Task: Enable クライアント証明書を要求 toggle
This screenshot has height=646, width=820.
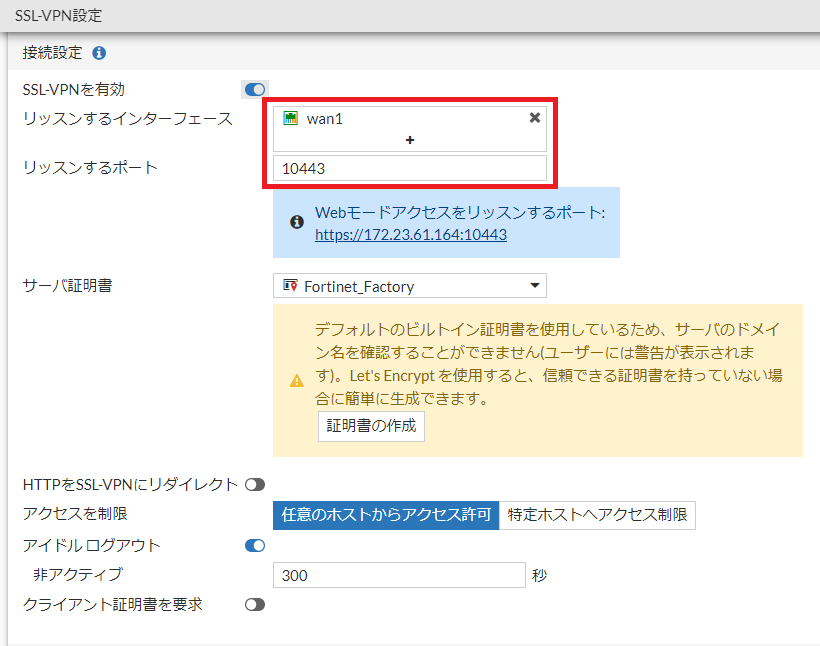Action: coord(255,605)
